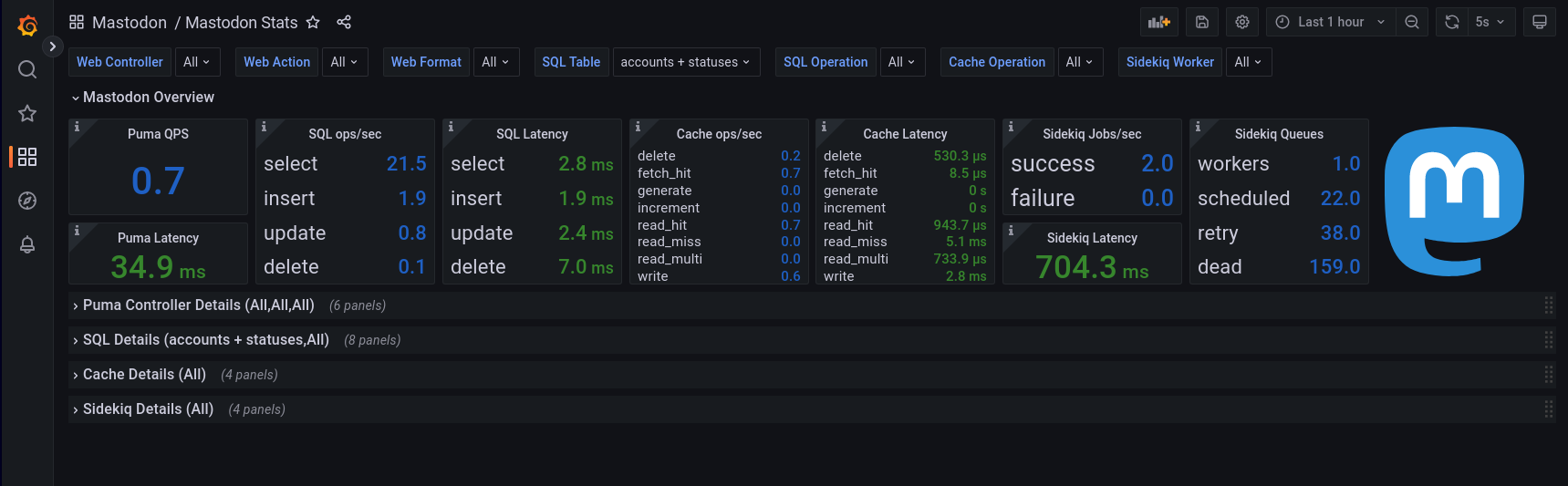Open the Explore compass icon
Viewport: 1568px width, 486px height.
click(x=27, y=201)
